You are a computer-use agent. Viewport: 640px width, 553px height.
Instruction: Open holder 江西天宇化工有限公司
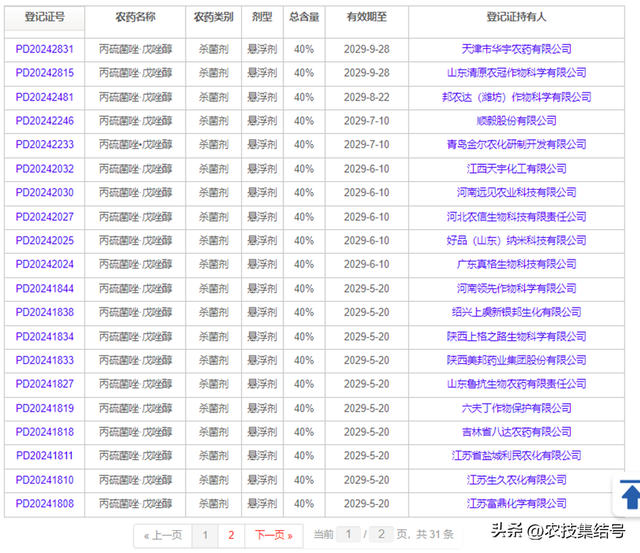coord(516,169)
